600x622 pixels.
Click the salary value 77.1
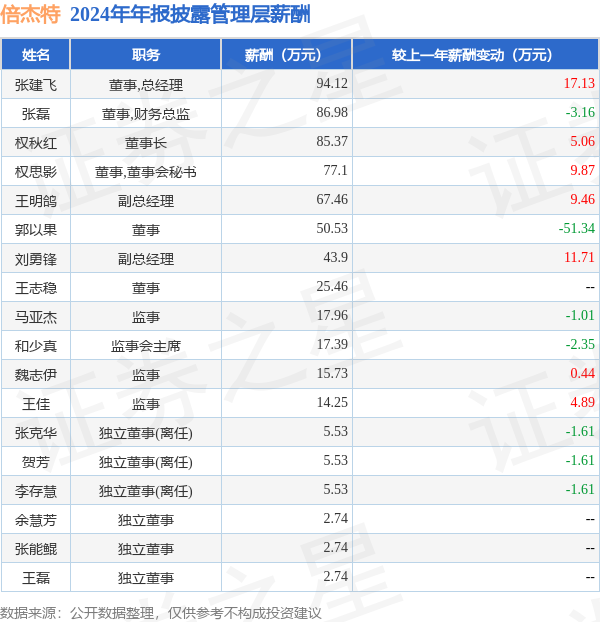pyautogui.click(x=335, y=170)
